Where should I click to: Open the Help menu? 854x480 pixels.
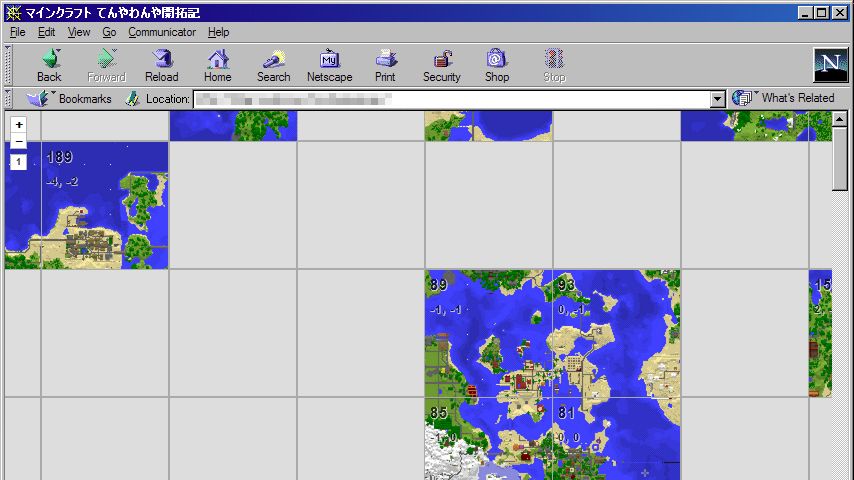(218, 32)
